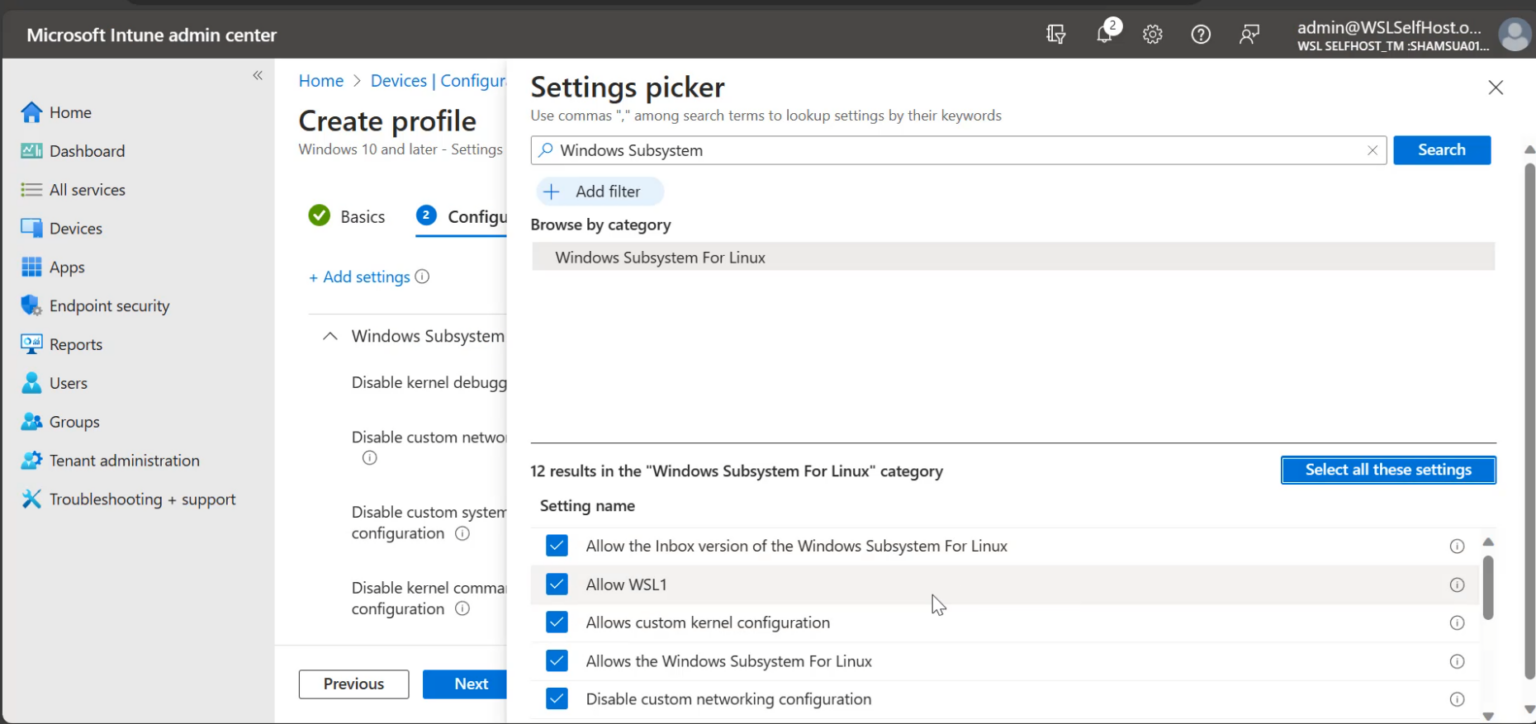
Task: Open the Reports section
Action: tap(75, 343)
